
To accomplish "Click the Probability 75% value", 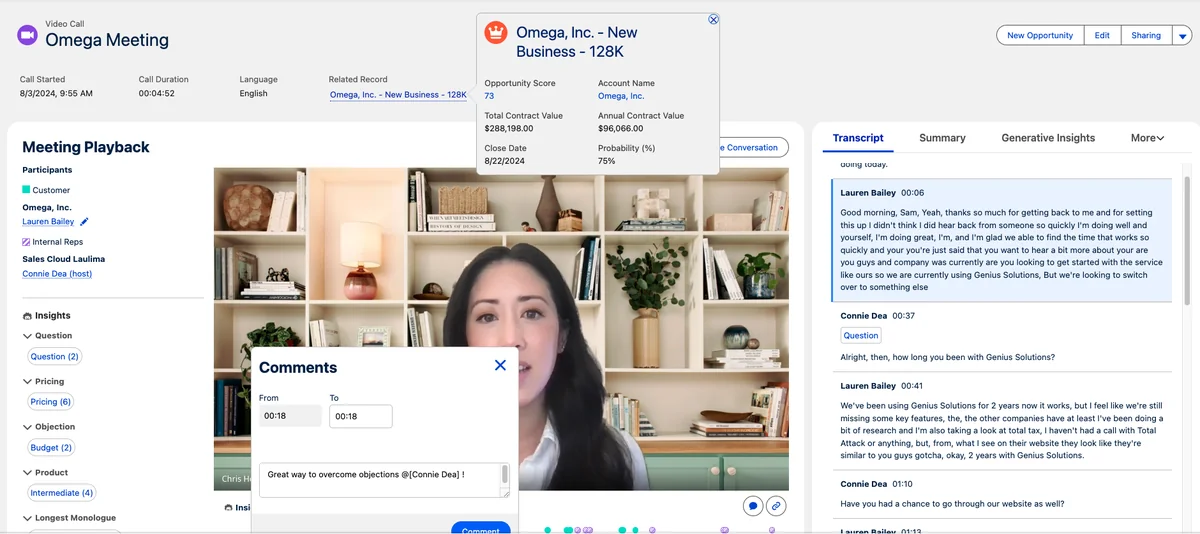I will (606, 160).
